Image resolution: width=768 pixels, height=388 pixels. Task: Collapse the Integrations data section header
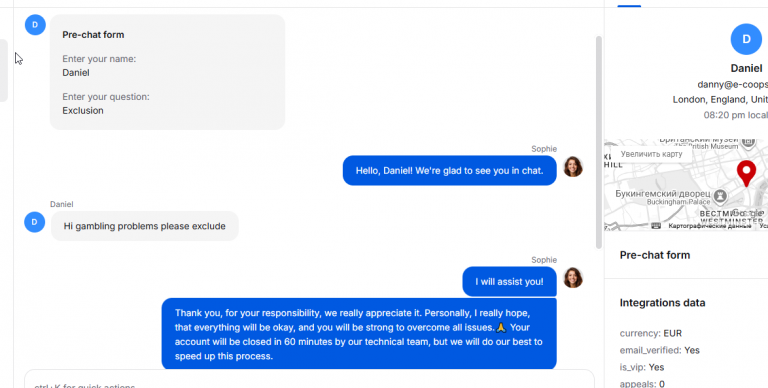click(x=662, y=303)
